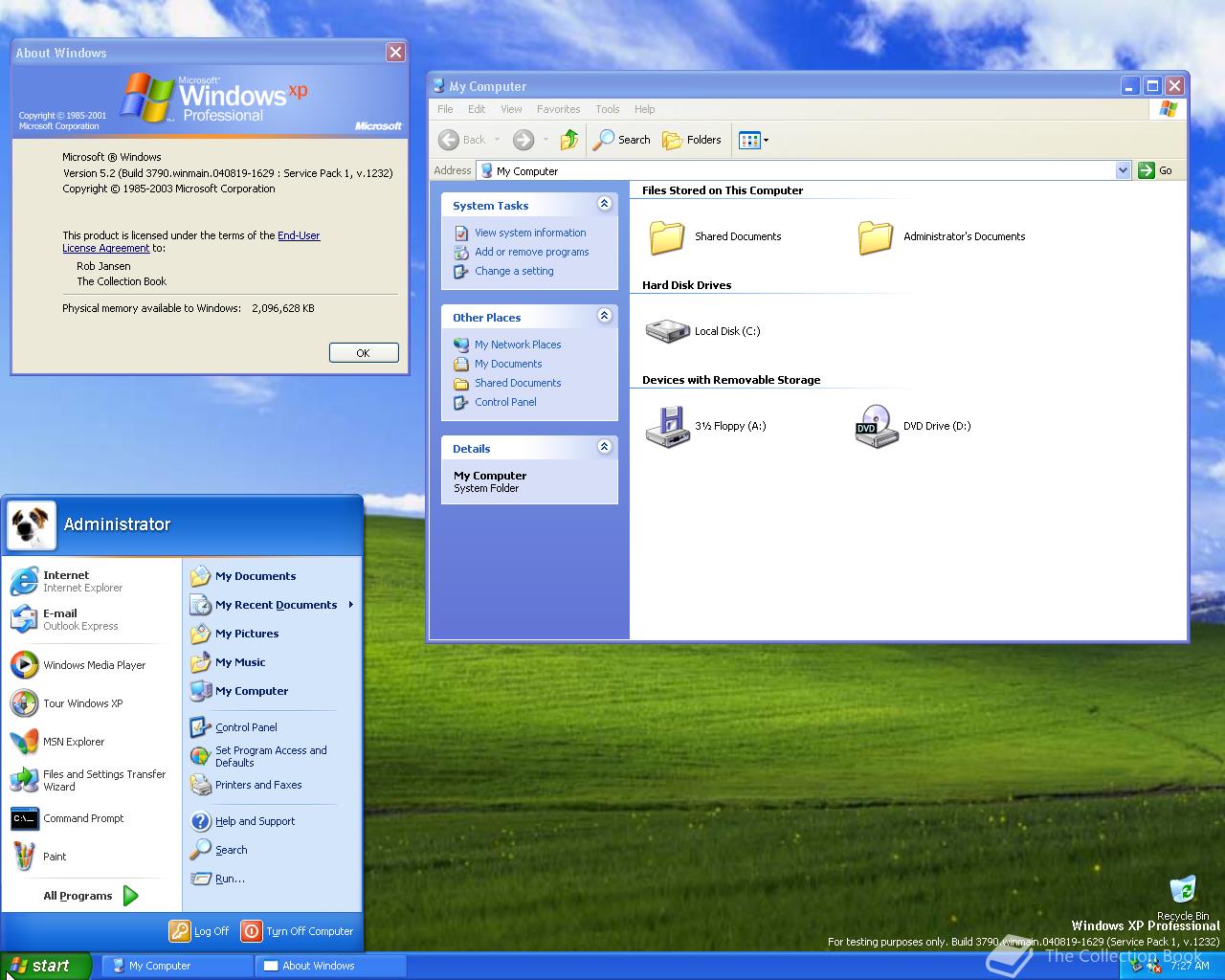Click the Log Off button
The image size is (1225, 980).
199,931
